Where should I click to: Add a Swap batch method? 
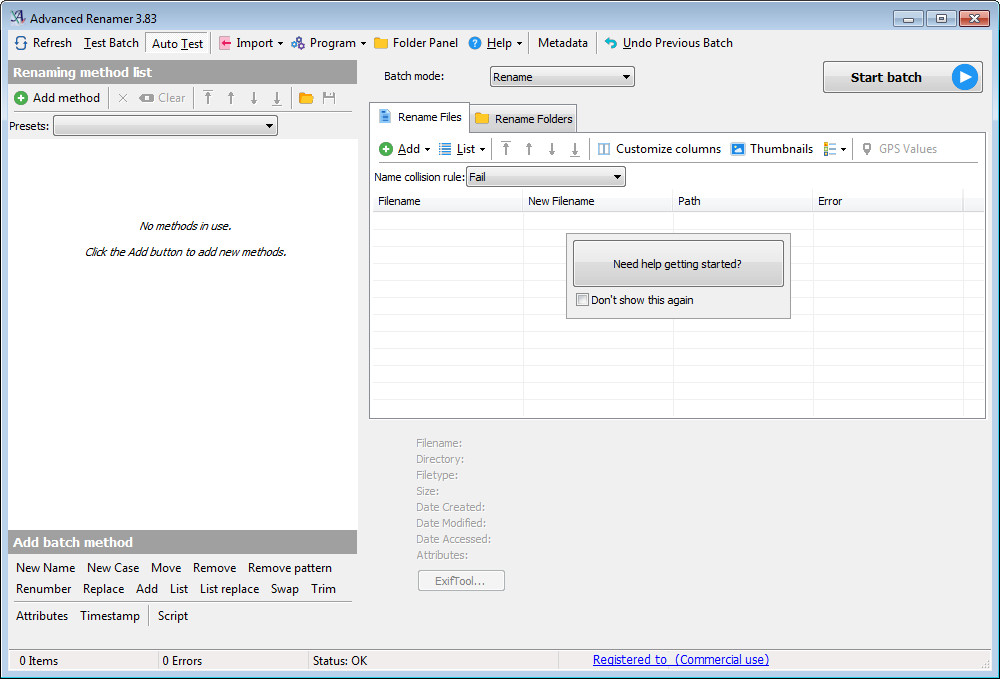coord(284,588)
